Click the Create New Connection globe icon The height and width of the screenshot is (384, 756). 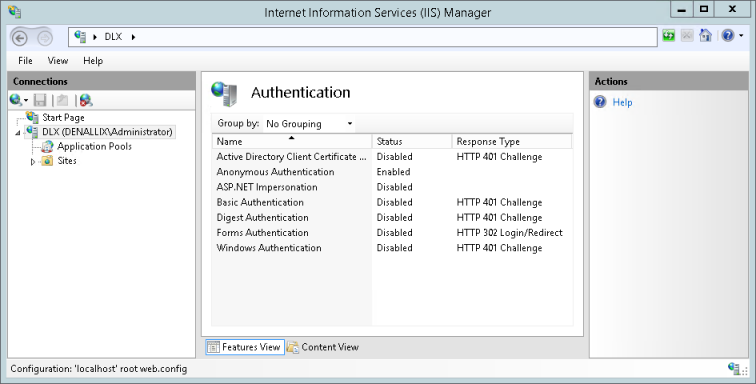click(x=16, y=100)
